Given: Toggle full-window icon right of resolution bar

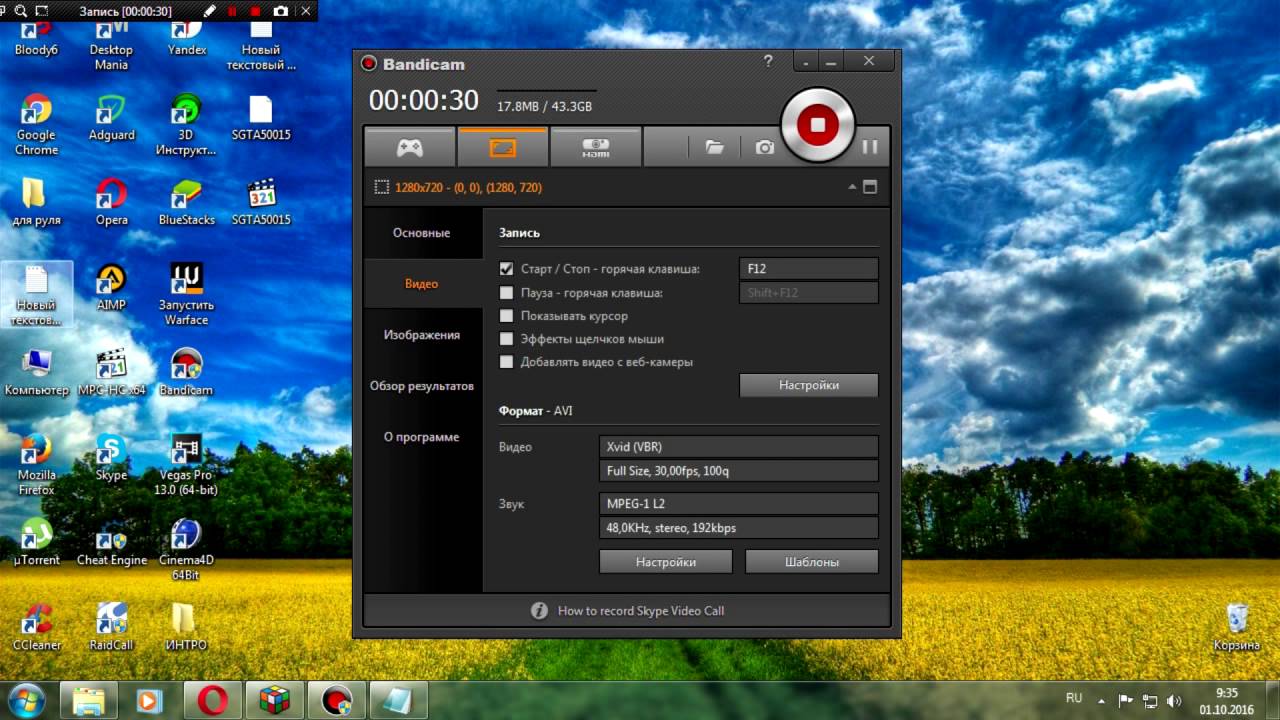Looking at the screenshot, I should tap(870, 187).
